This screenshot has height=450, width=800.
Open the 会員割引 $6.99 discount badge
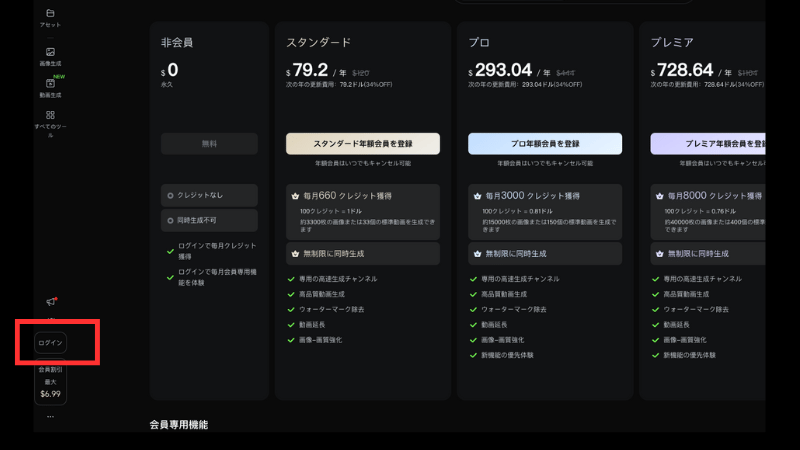pos(51,382)
